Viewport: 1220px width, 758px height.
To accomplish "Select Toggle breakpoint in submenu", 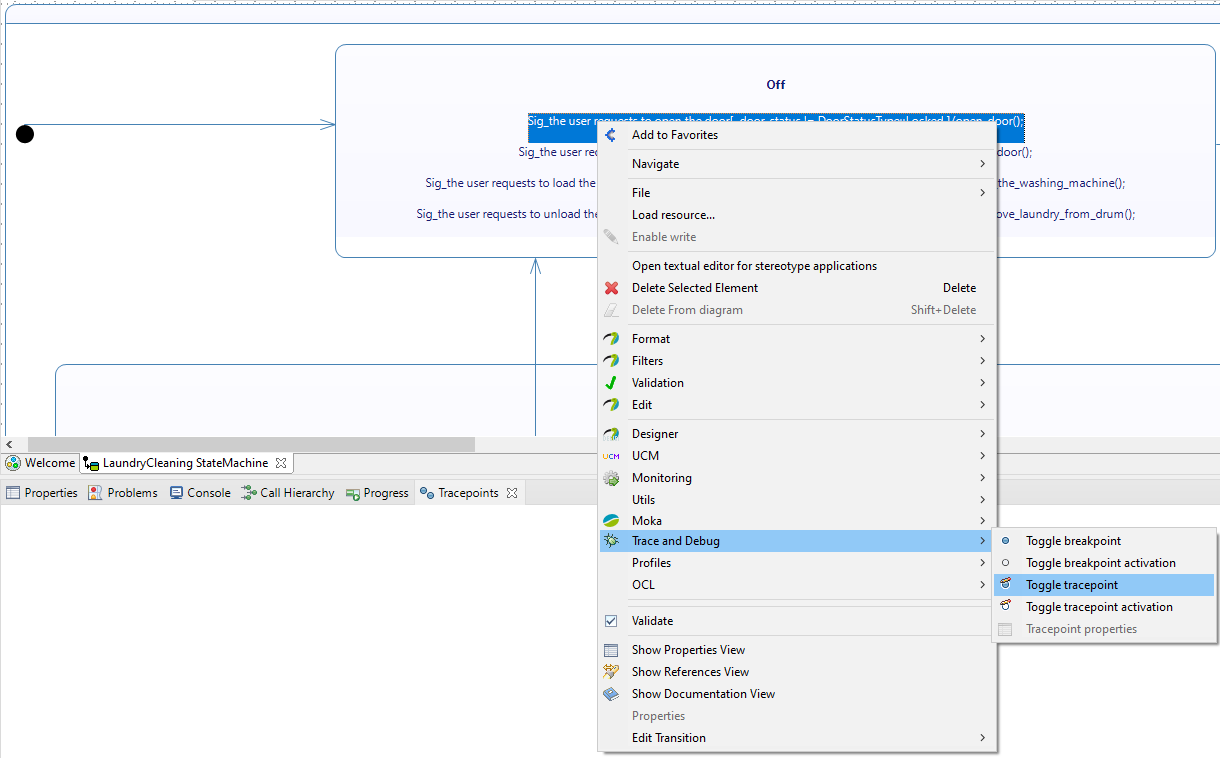I will point(1104,541).
